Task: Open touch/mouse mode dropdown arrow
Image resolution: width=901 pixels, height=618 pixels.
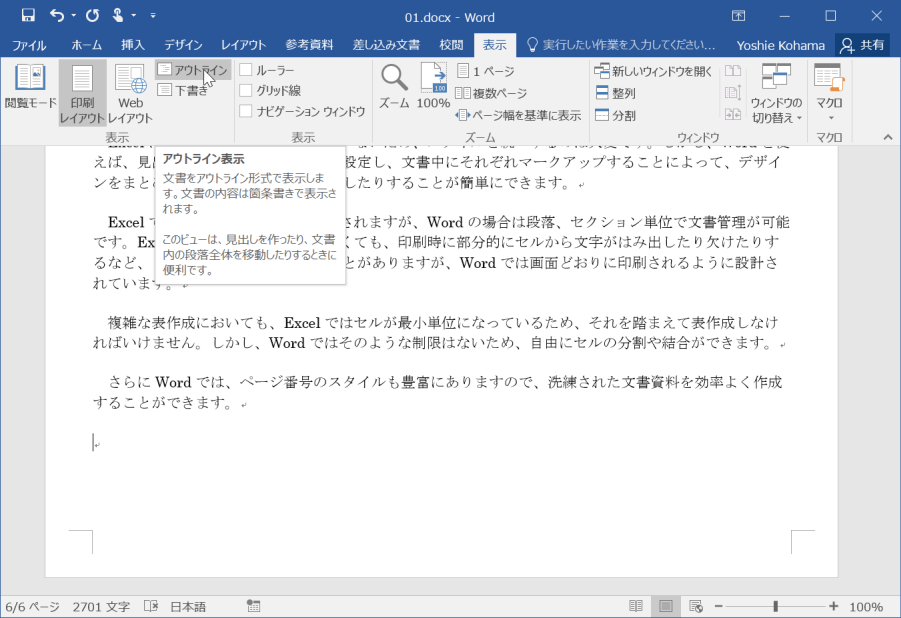Action: pyautogui.click(x=133, y=16)
